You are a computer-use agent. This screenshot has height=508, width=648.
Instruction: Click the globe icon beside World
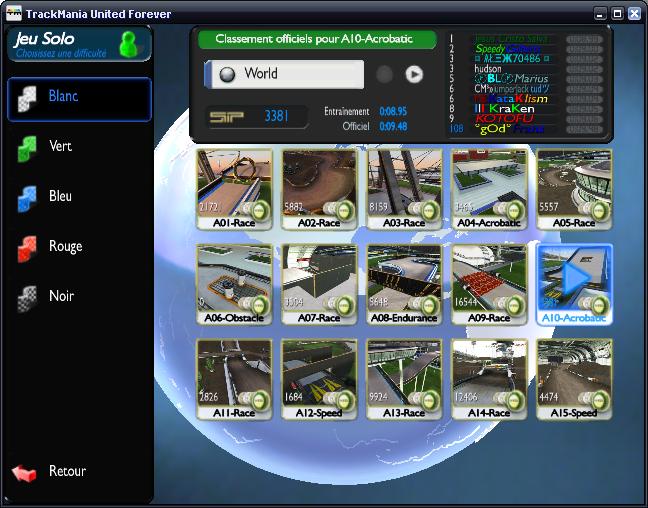pos(226,74)
